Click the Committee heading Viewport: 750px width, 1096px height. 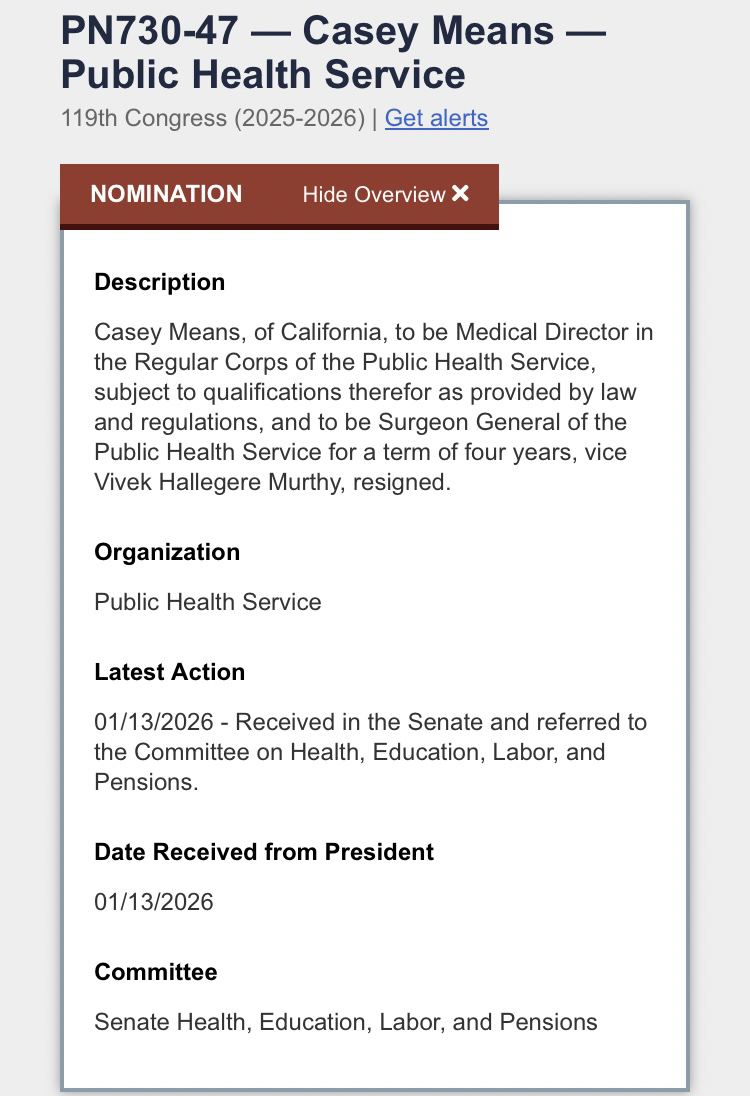click(156, 972)
